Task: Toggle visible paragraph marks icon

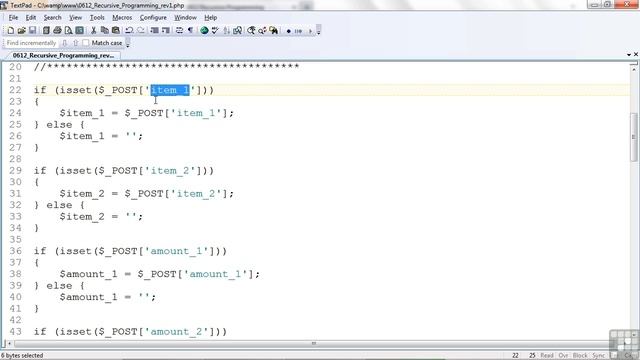Action: (x=190, y=31)
